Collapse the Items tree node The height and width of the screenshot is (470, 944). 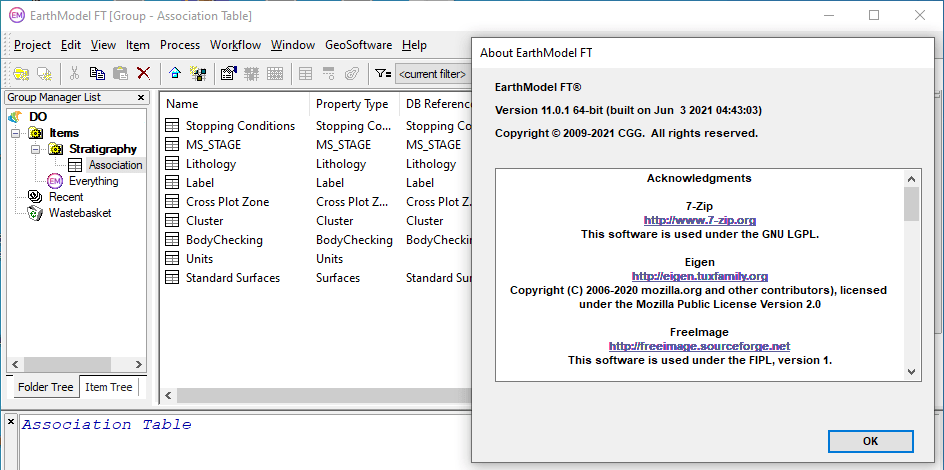click(x=16, y=133)
